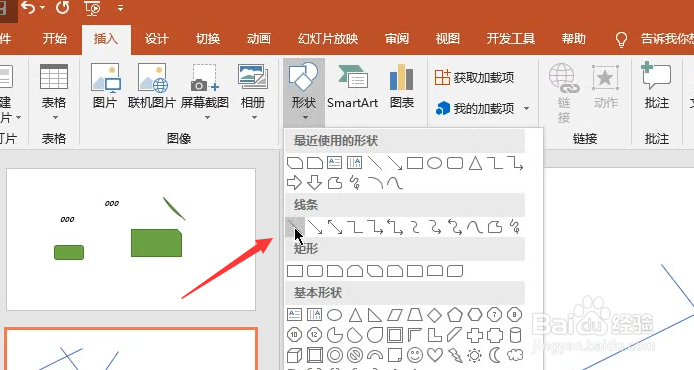Insert the Cross (plus) shape

[x=475, y=335]
